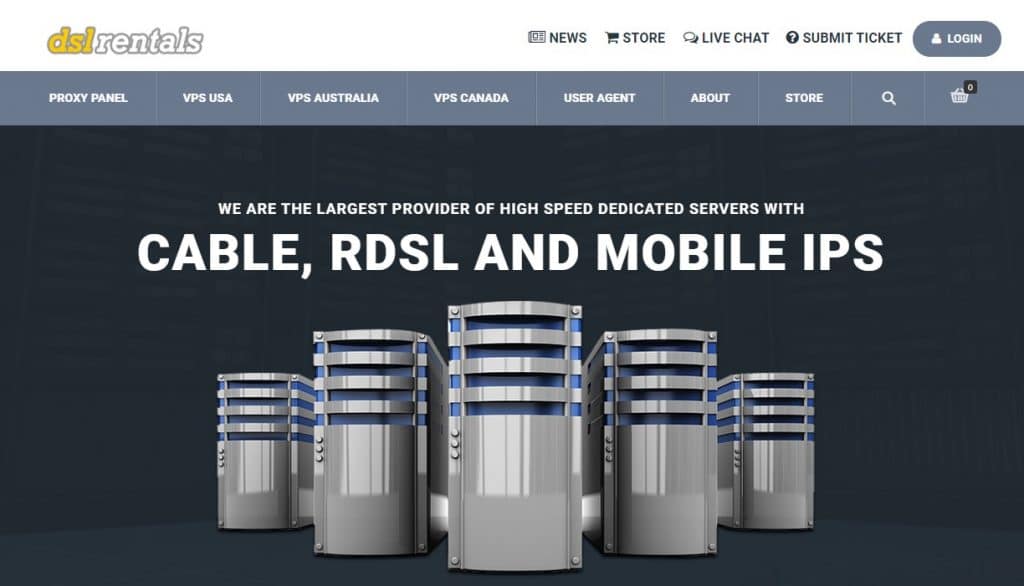This screenshot has width=1024, height=586.
Task: Open STORE from the main navigation
Action: 803,98
